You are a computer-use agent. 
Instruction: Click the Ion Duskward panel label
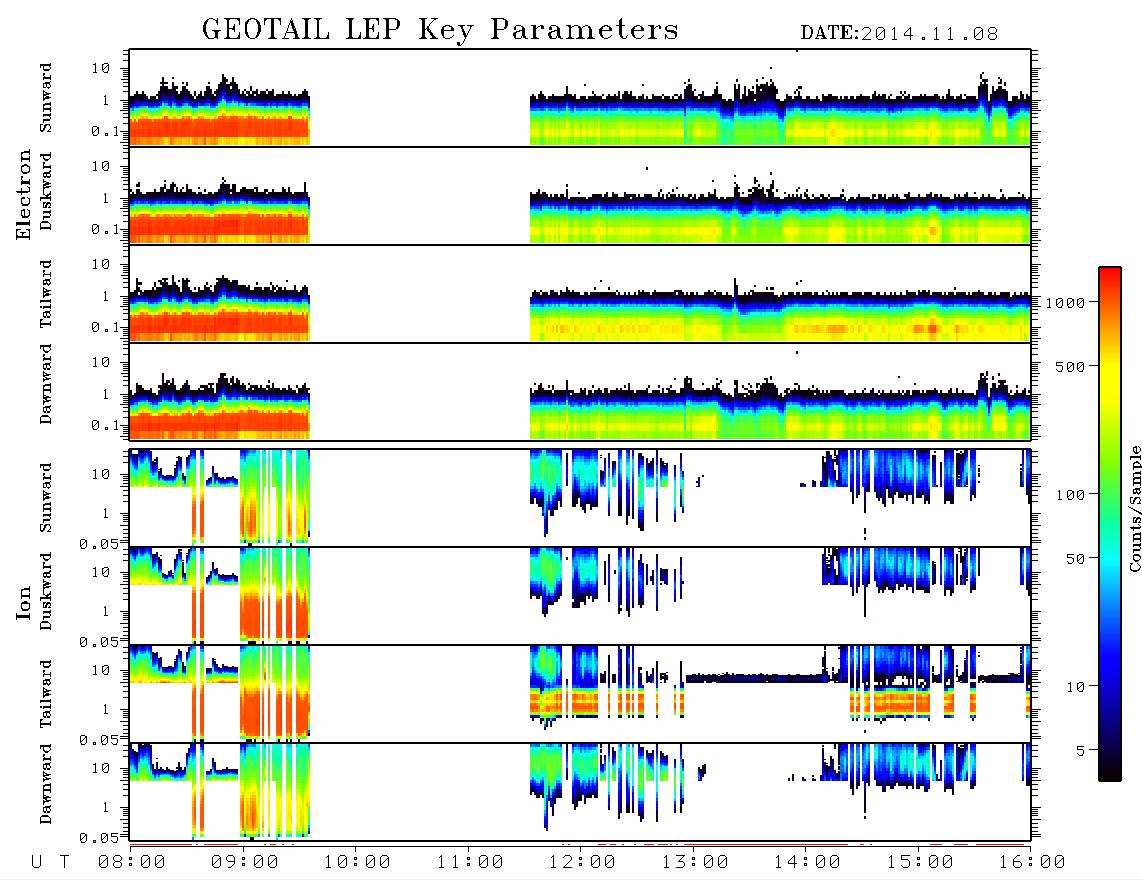46,591
